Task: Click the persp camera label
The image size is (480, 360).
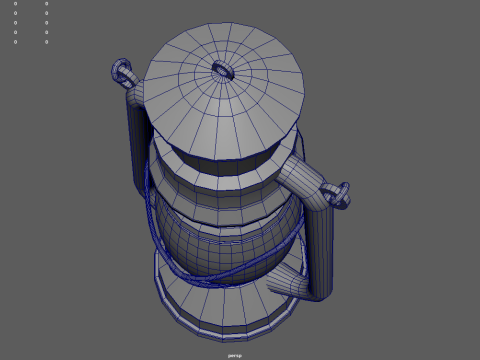Action: 235,356
